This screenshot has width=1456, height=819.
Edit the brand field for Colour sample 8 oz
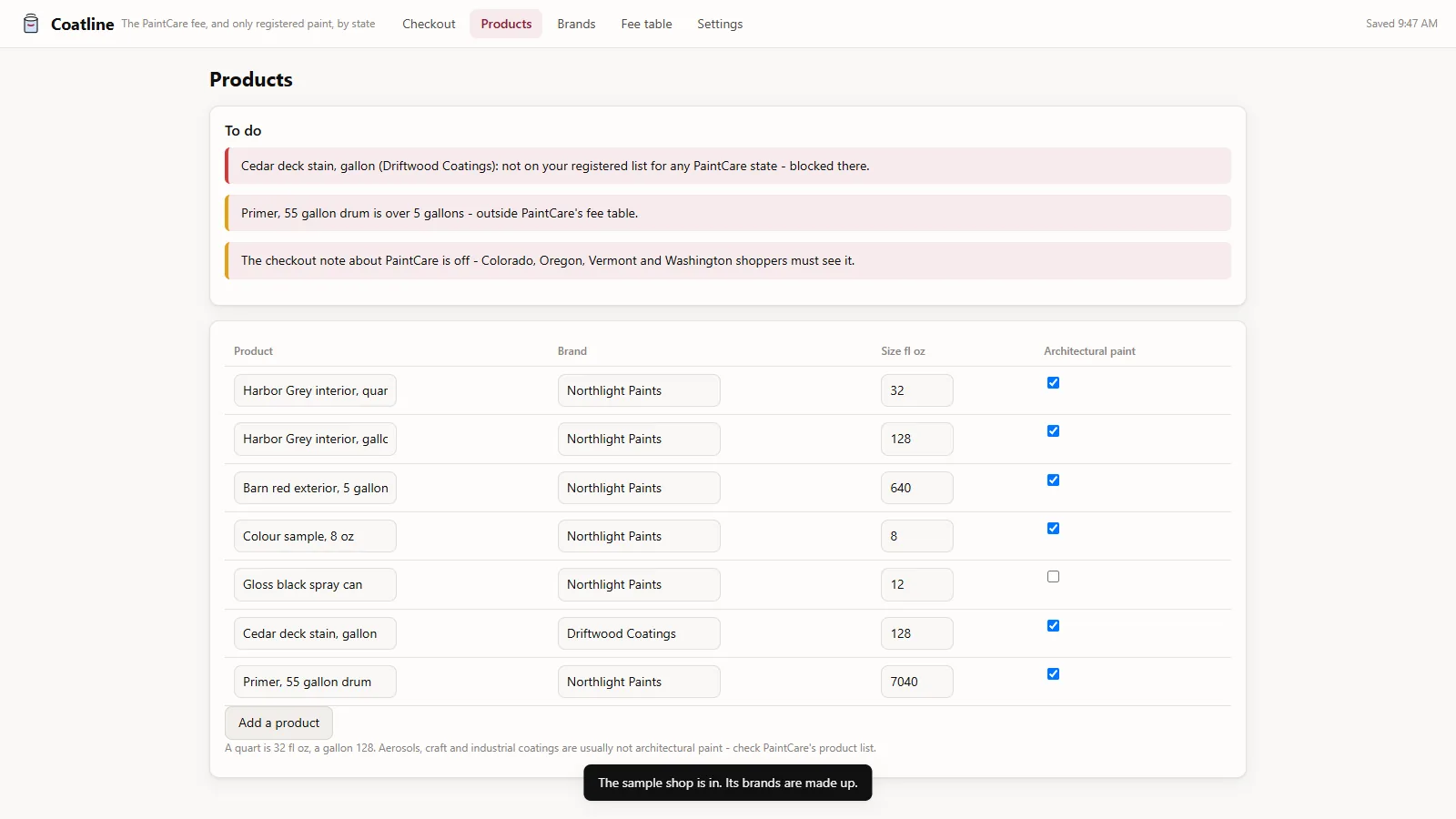click(639, 536)
